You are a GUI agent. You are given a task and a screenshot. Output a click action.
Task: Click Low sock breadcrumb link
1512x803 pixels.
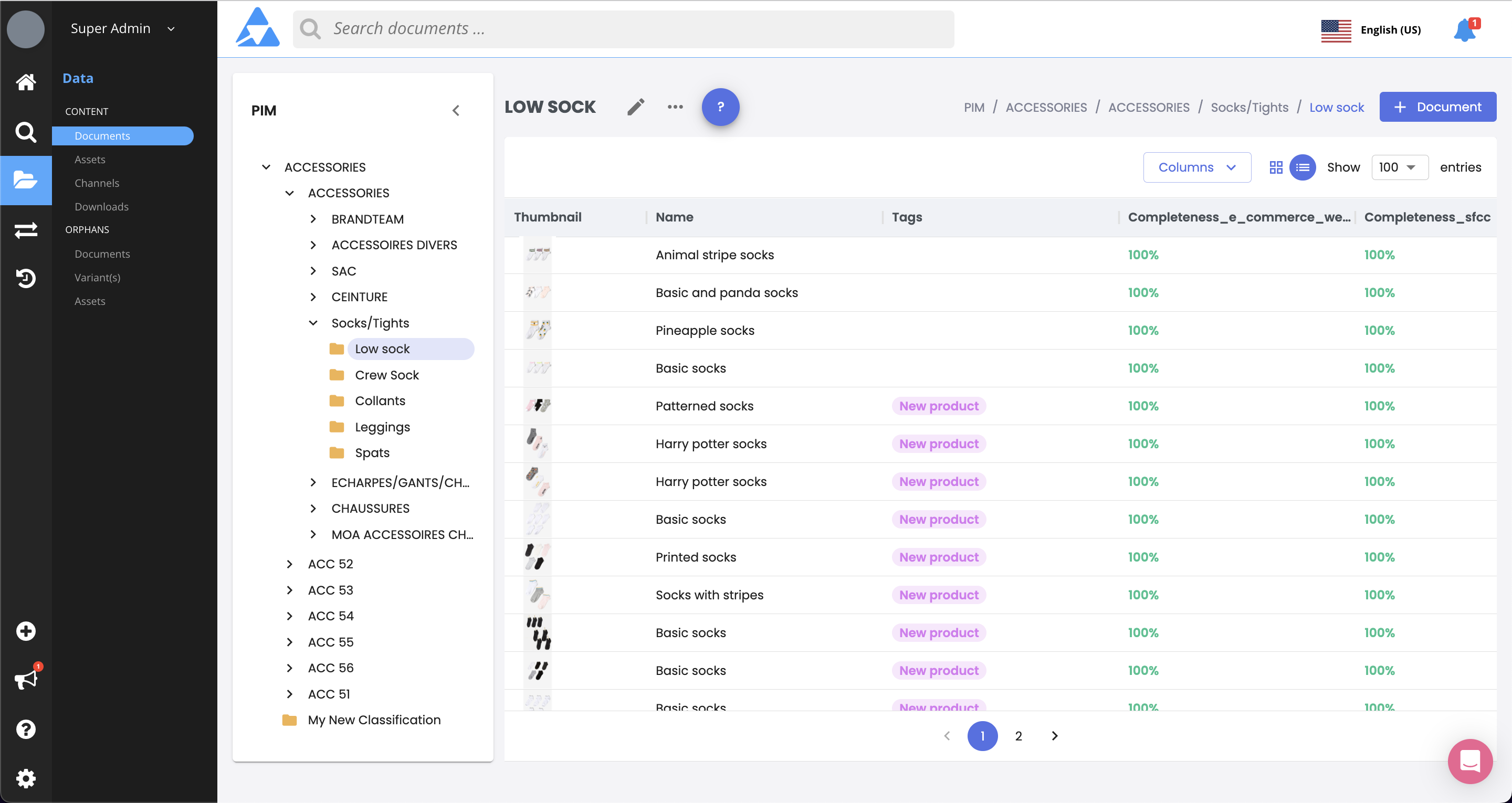pos(1337,108)
